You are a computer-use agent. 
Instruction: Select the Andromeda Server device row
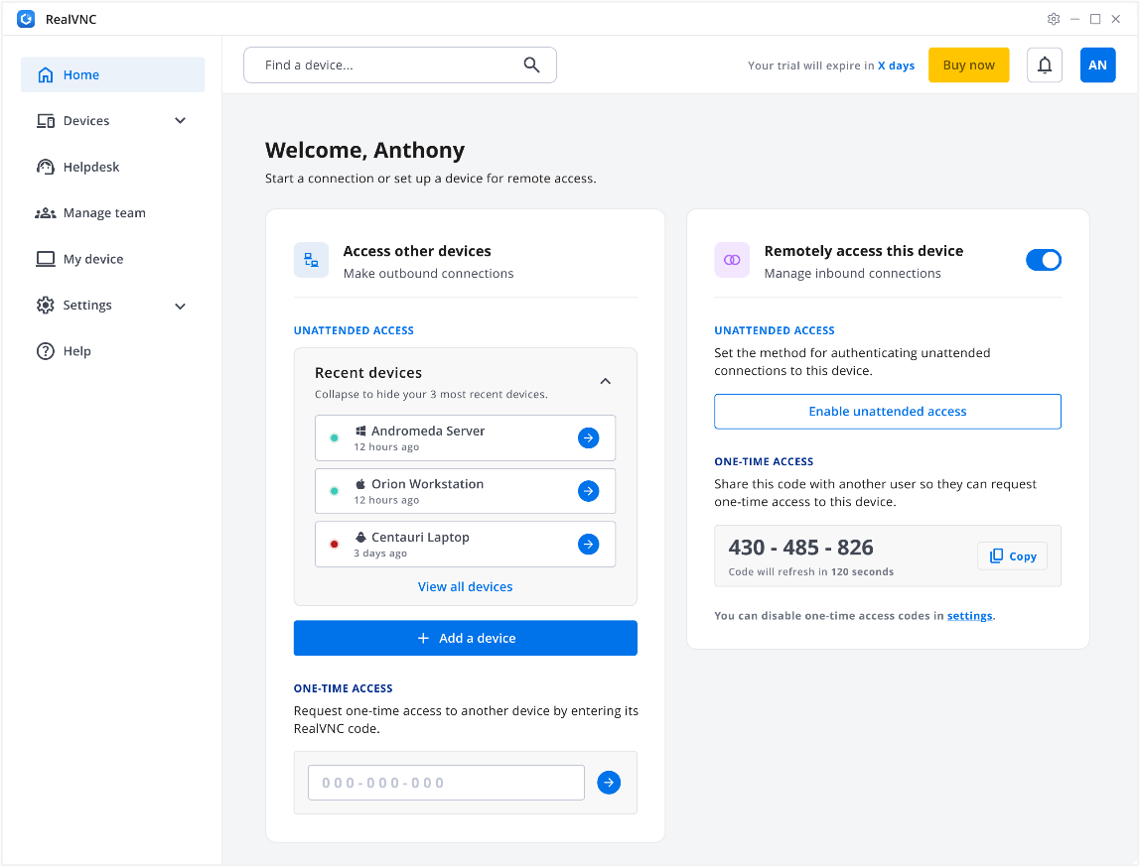pos(465,437)
